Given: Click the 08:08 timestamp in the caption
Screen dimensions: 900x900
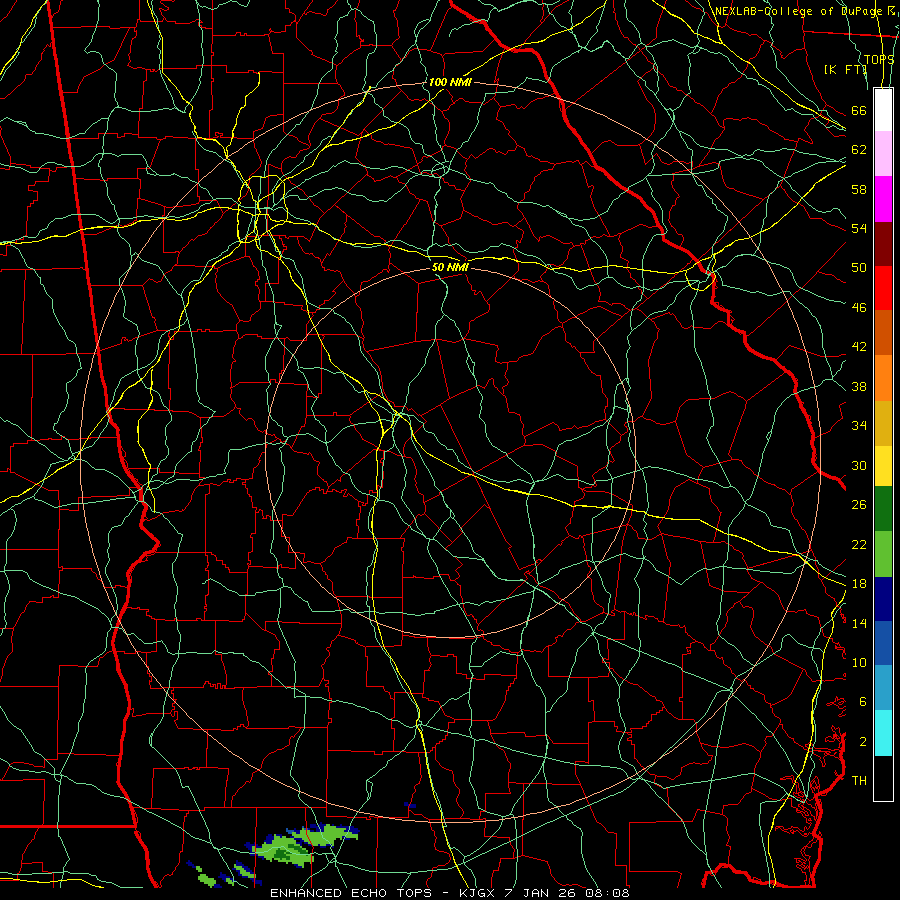Looking at the screenshot, I should point(607,893).
